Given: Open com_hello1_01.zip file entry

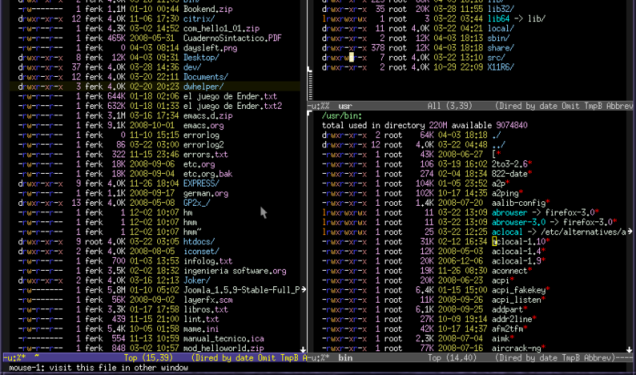Looking at the screenshot, I should click(221, 28).
